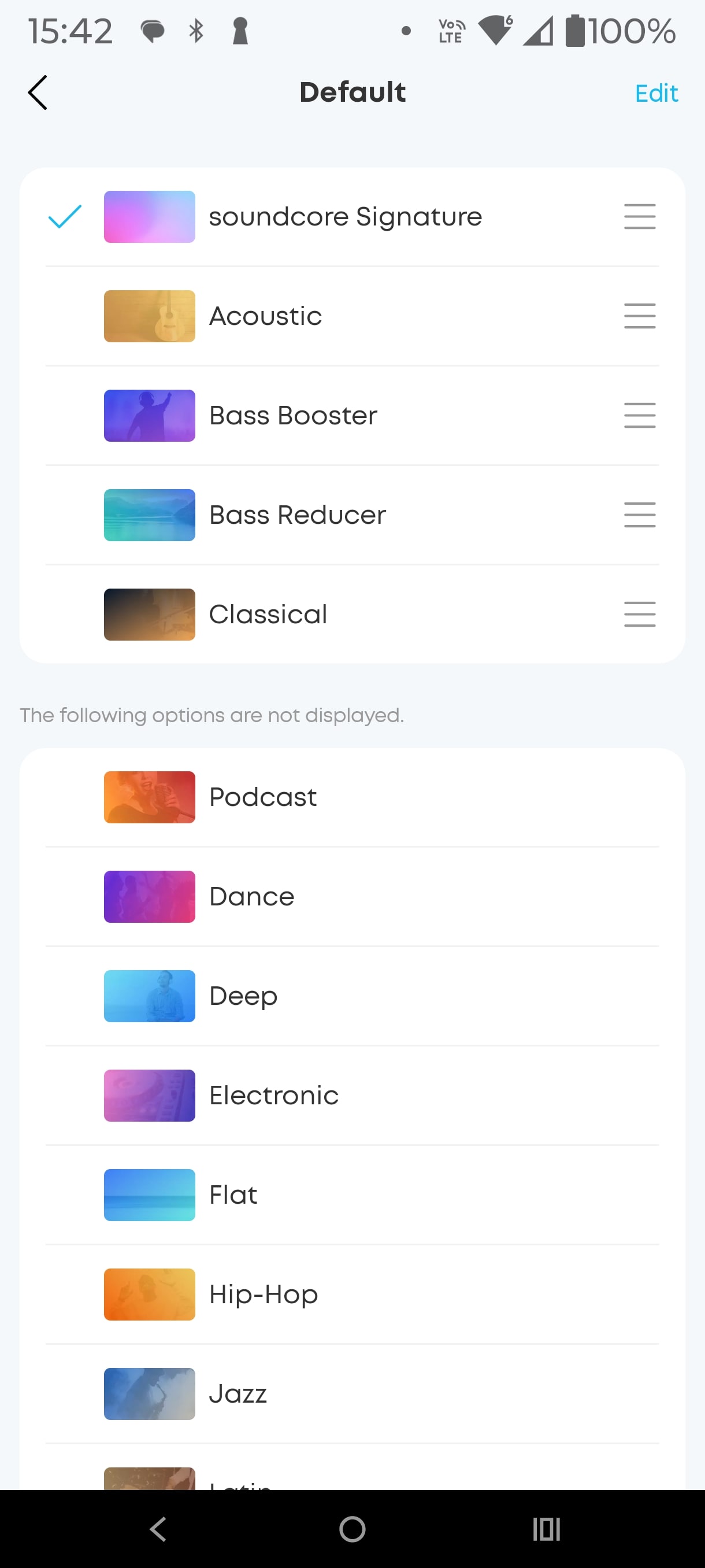The image size is (705, 1568).
Task: Choose the Flat preset option
Action: click(233, 1195)
